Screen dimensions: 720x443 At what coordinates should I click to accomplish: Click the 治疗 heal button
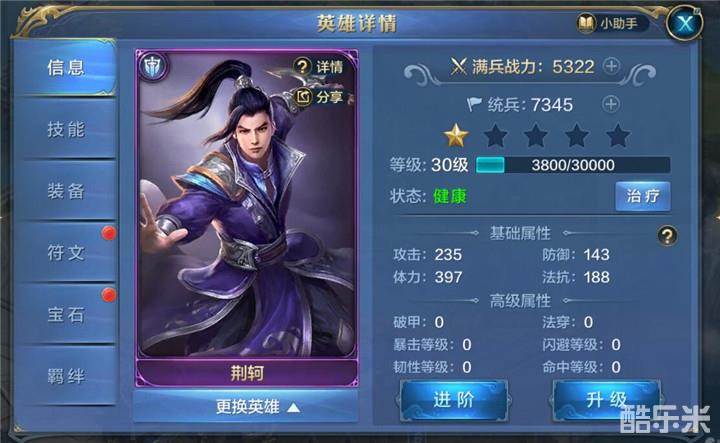pos(642,196)
